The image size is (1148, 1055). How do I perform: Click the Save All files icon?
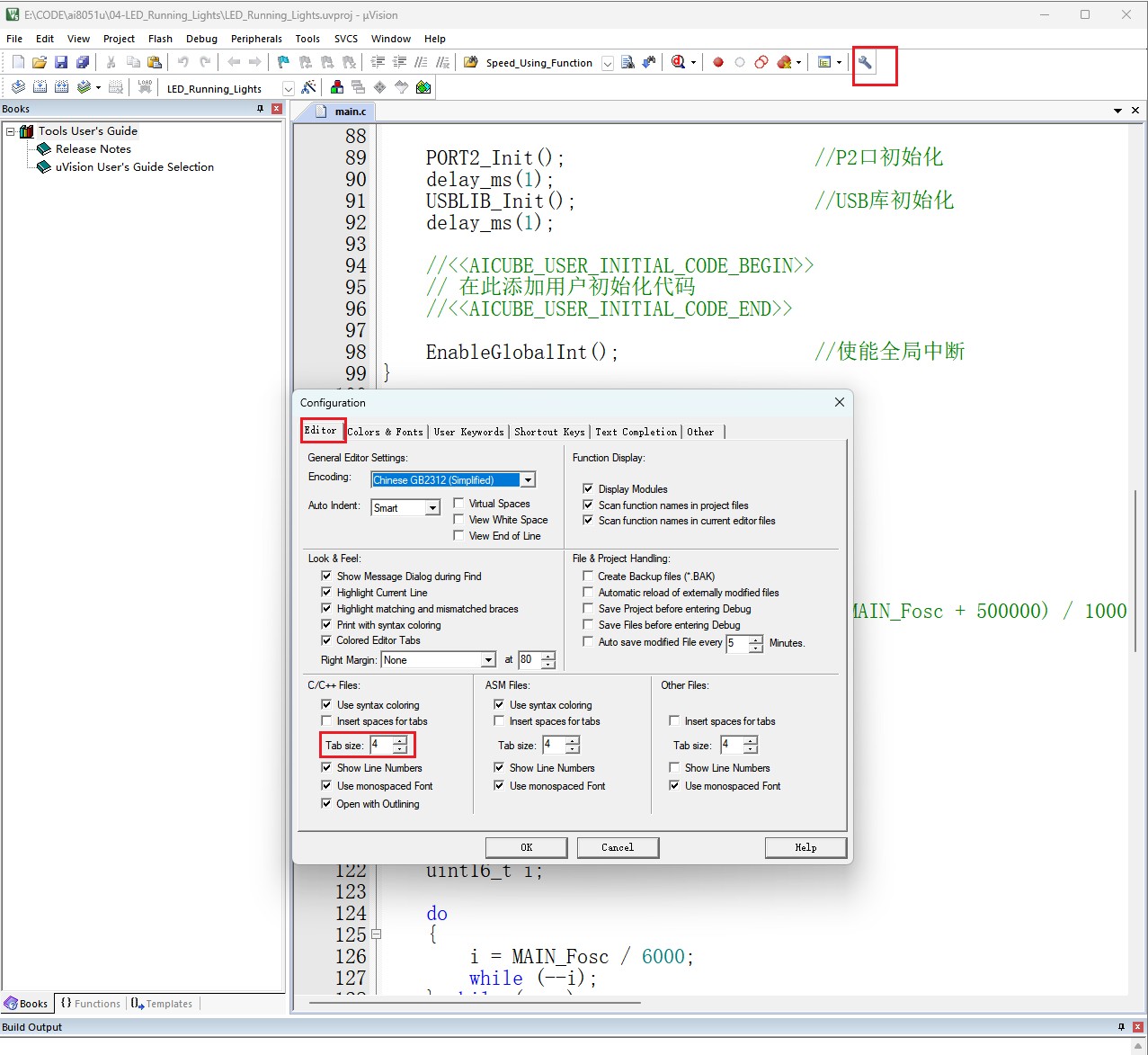pyautogui.click(x=83, y=62)
